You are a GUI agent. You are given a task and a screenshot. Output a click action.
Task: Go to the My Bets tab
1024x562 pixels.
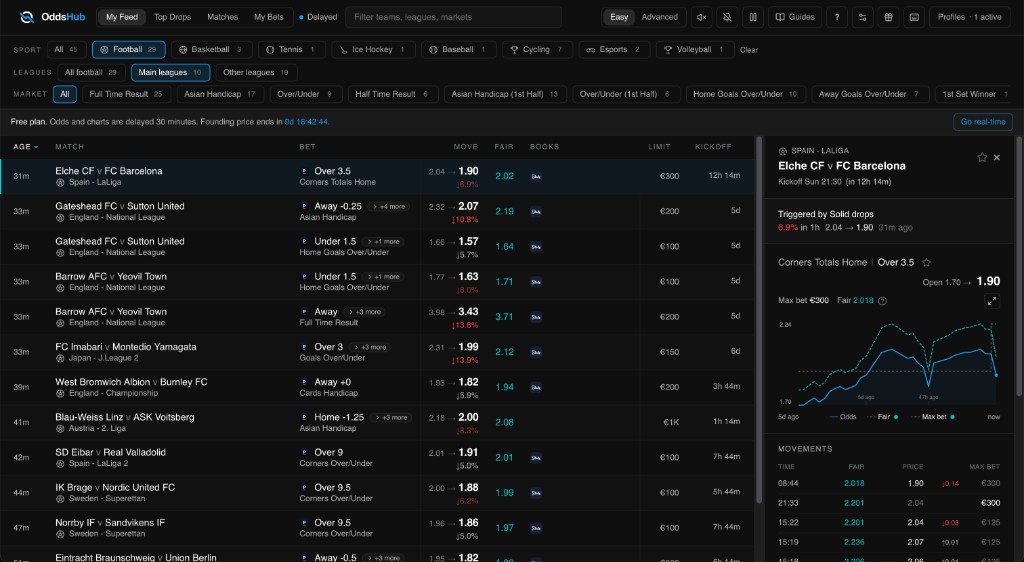click(268, 17)
